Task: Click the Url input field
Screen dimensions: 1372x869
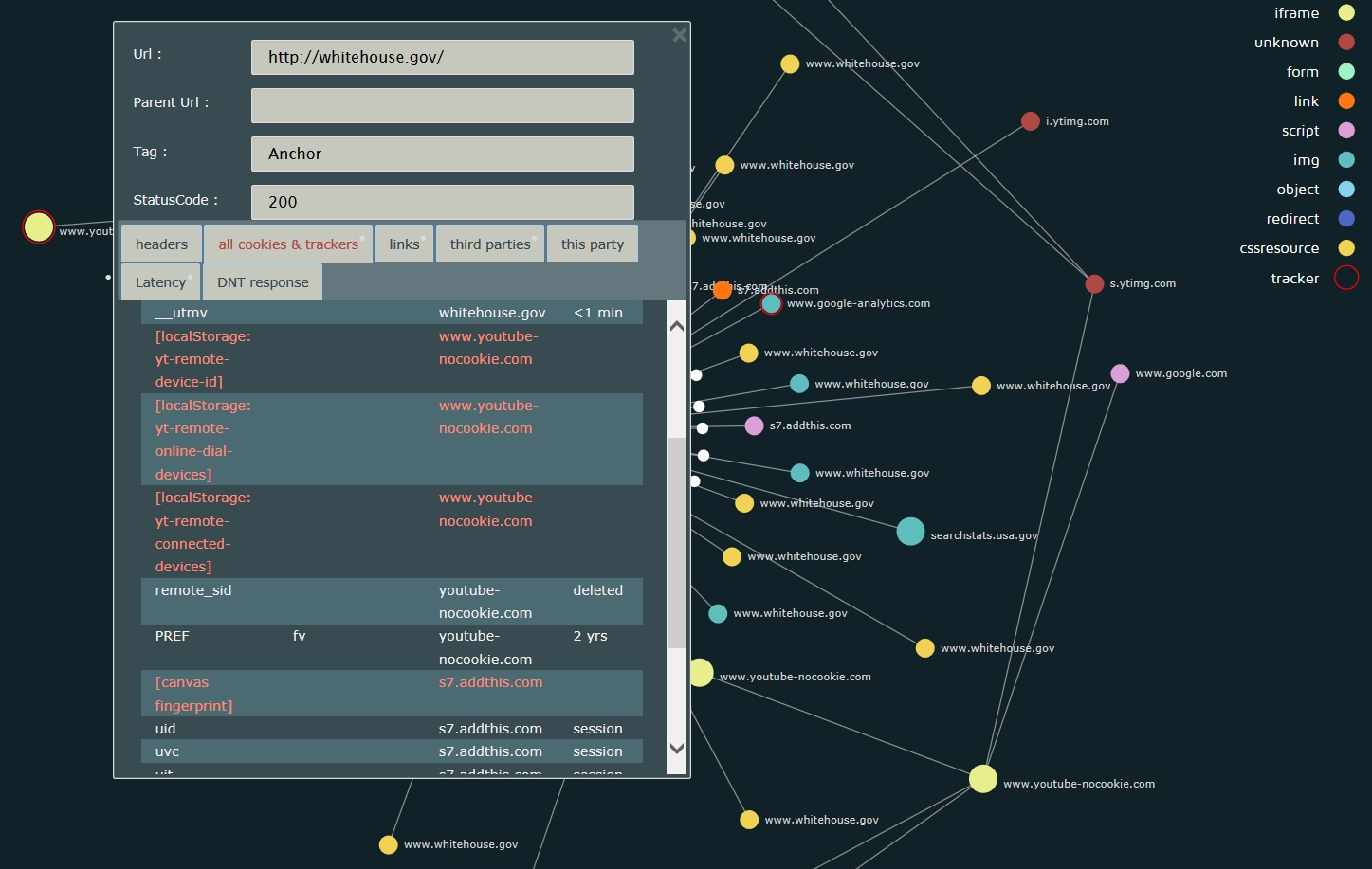Action: [x=442, y=57]
